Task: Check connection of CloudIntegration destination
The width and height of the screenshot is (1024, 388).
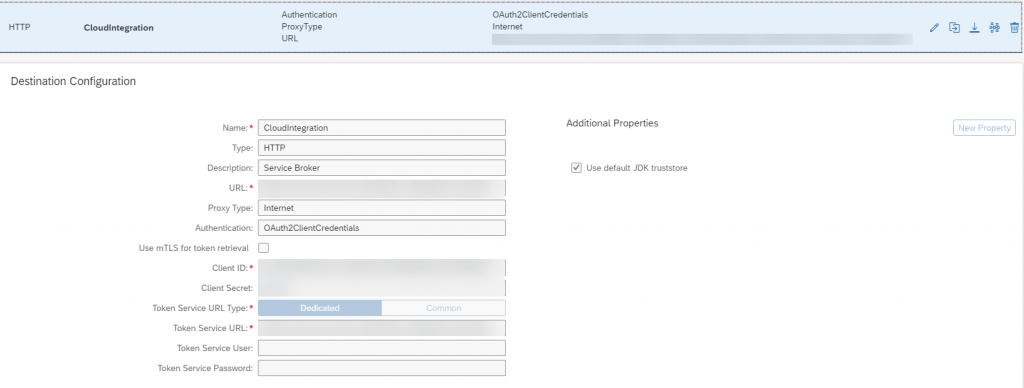Action: [995, 27]
